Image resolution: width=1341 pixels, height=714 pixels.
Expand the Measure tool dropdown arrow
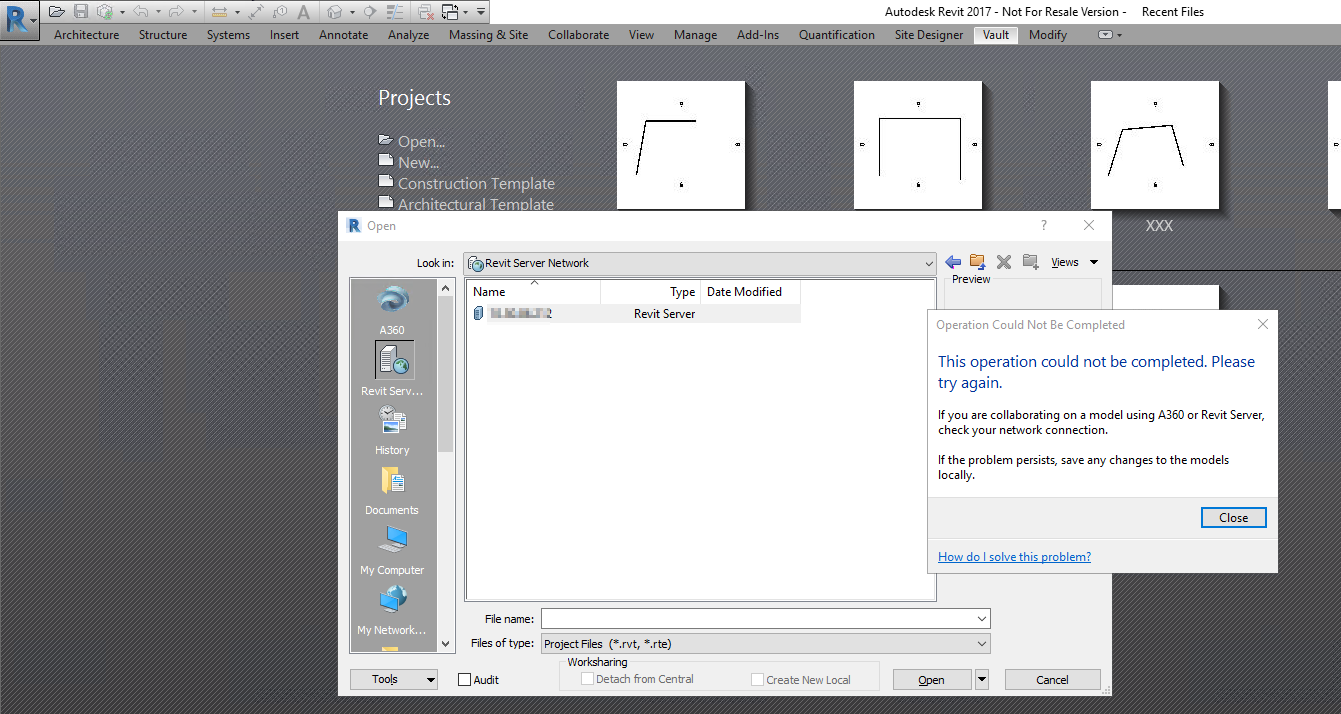pos(237,12)
